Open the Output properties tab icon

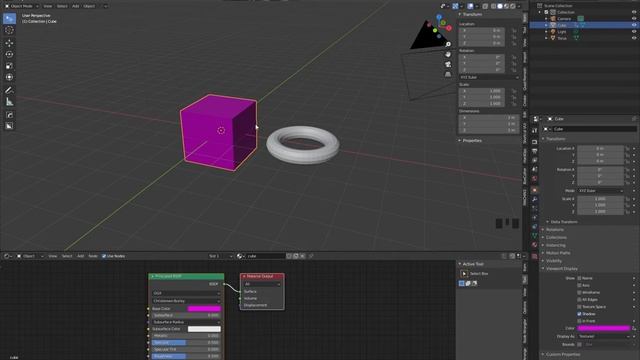[x=535, y=151]
